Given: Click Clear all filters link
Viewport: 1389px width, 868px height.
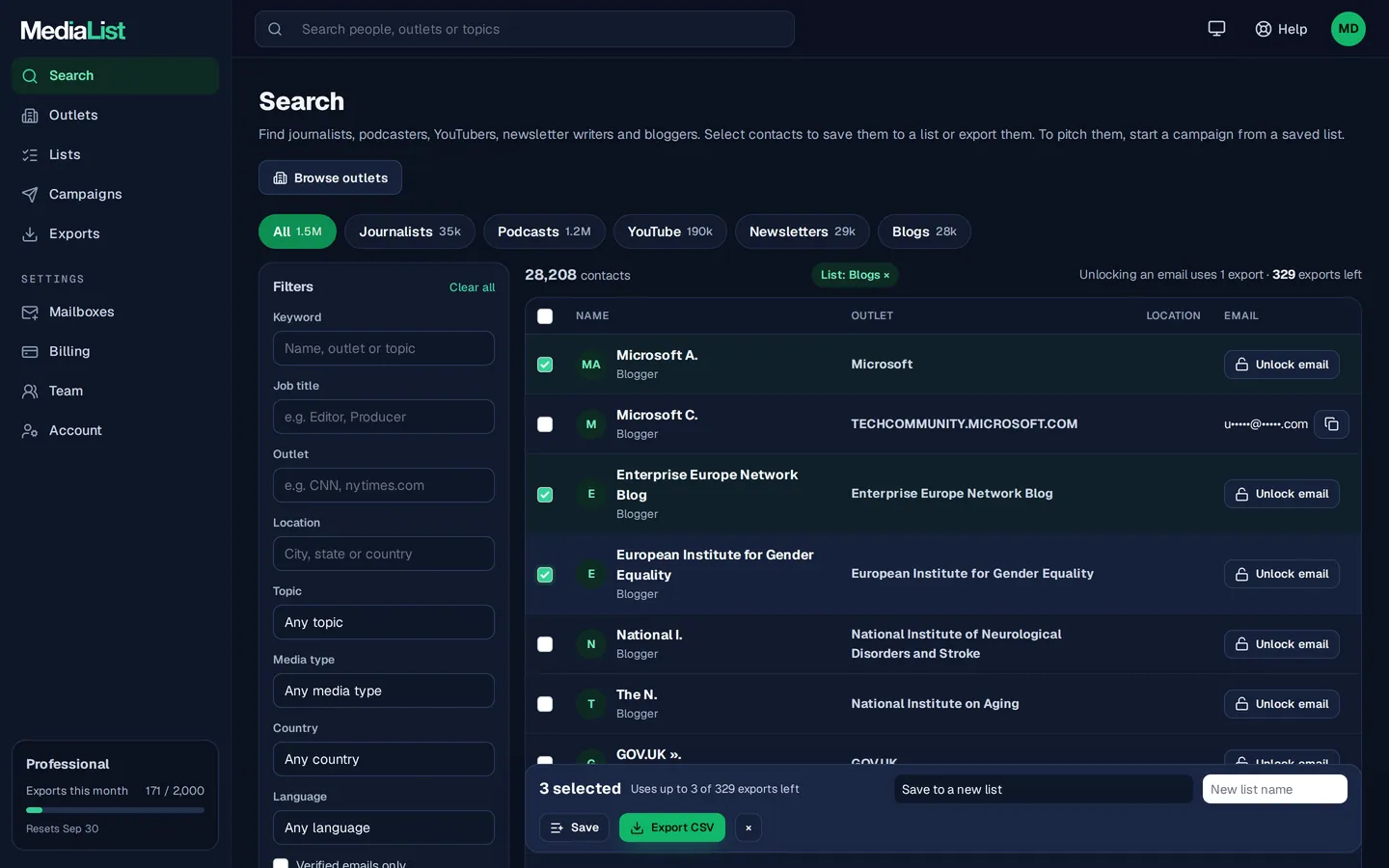Looking at the screenshot, I should [x=472, y=287].
